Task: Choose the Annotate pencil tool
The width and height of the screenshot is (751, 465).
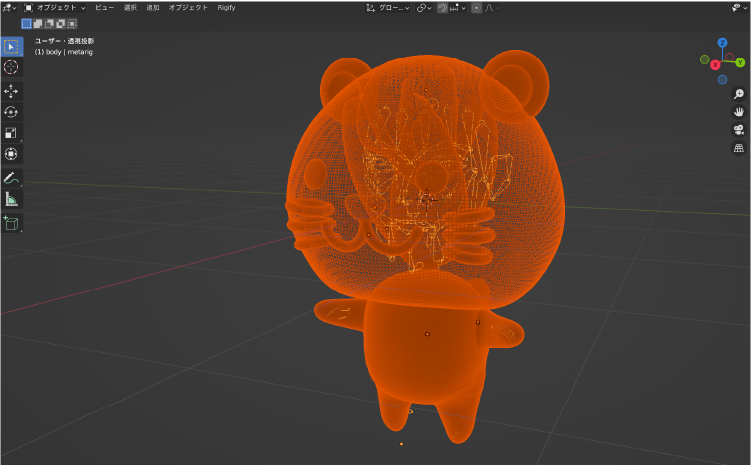Action: (11, 178)
